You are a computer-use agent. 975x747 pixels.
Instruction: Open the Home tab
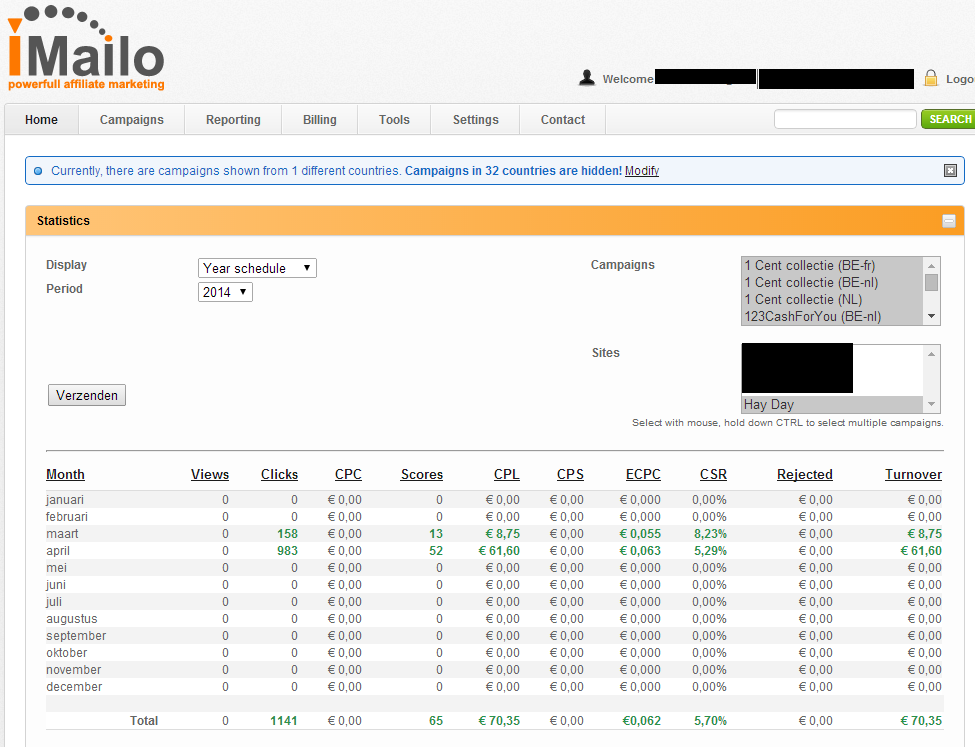pos(41,119)
